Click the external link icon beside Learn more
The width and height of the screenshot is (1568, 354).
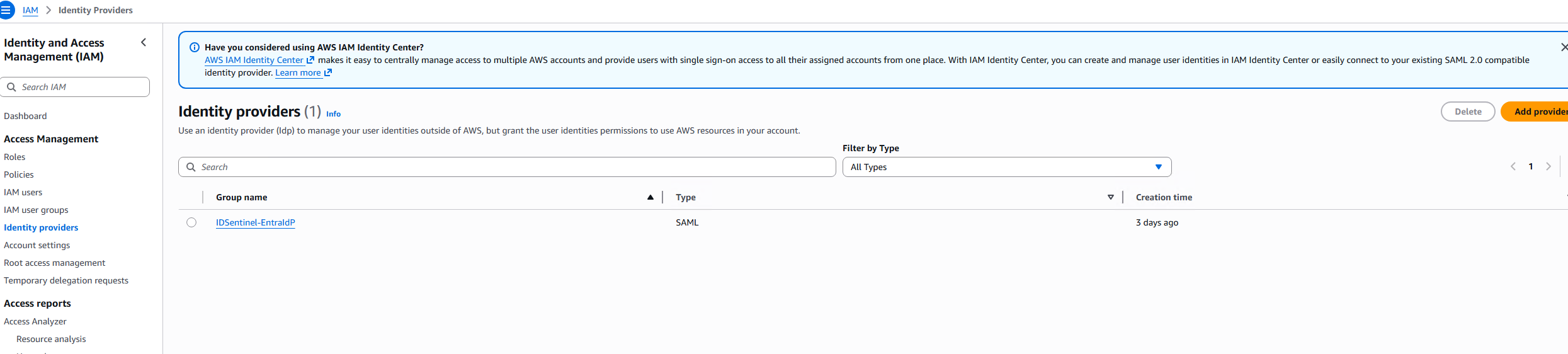click(x=328, y=72)
